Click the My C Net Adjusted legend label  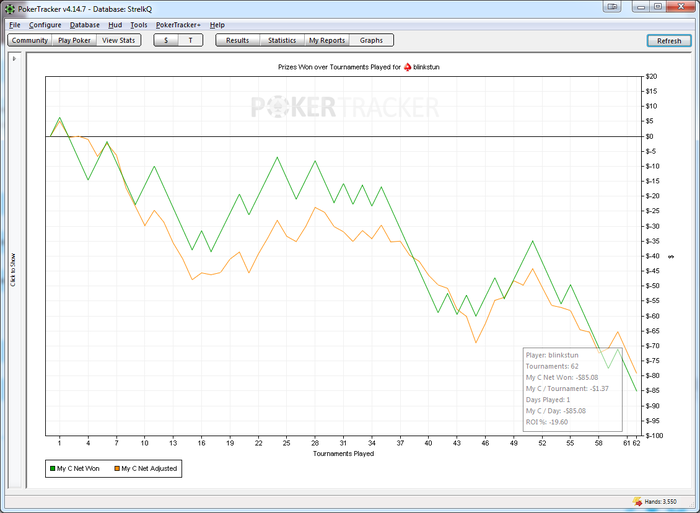point(149,468)
